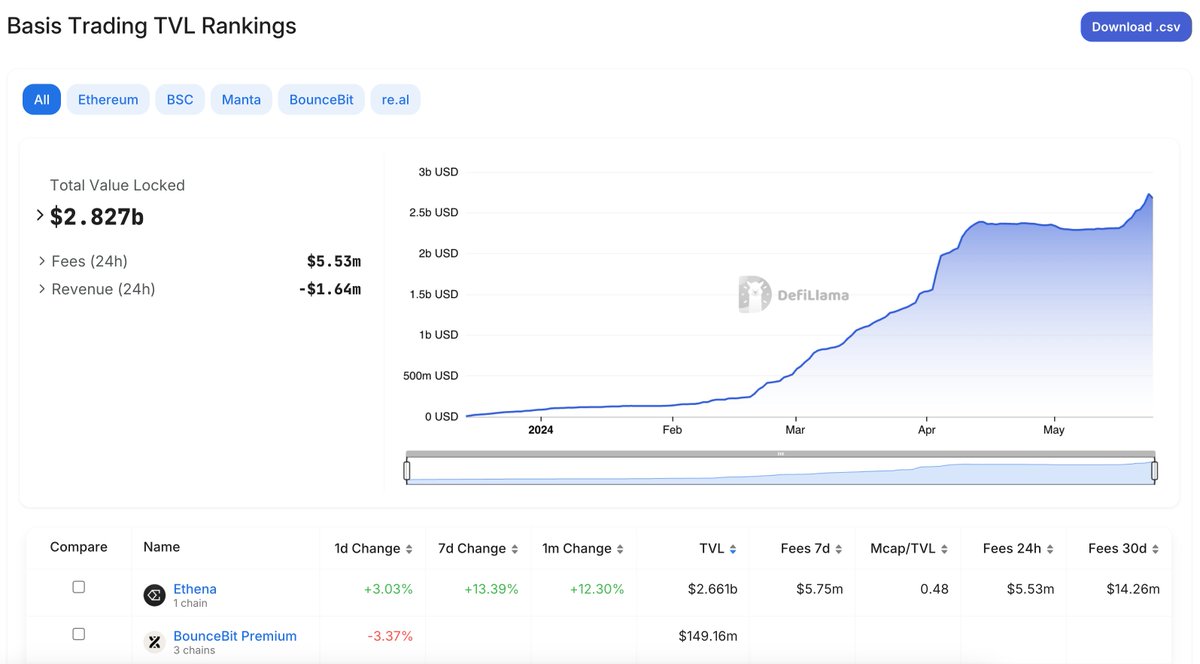Click the Name column header
Viewport: 1200px width, 664px height.
pos(162,547)
